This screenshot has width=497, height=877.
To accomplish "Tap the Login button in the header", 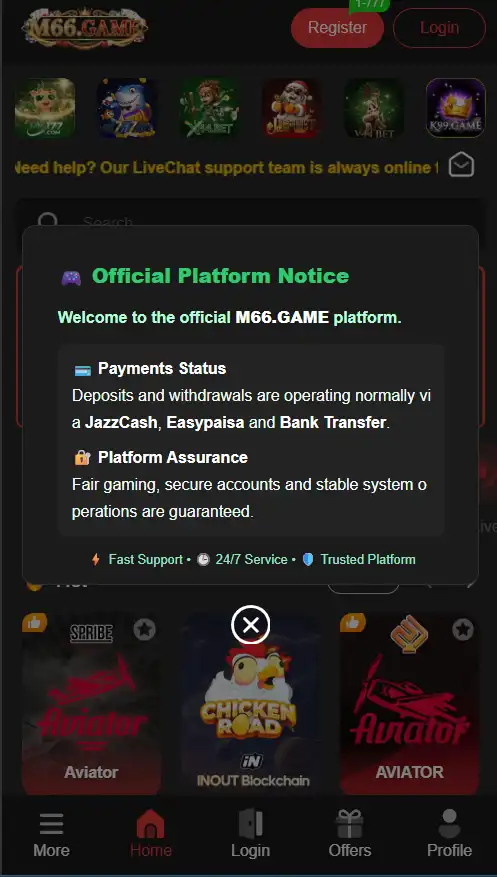I will pos(439,27).
